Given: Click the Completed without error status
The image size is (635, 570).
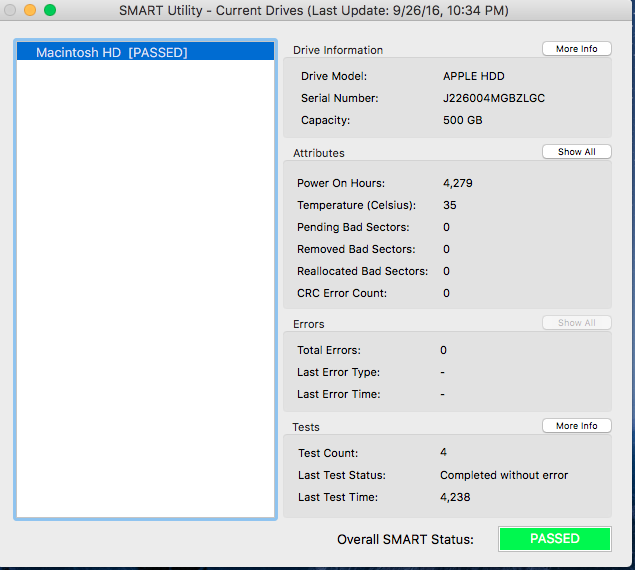Looking at the screenshot, I should click(x=504, y=475).
